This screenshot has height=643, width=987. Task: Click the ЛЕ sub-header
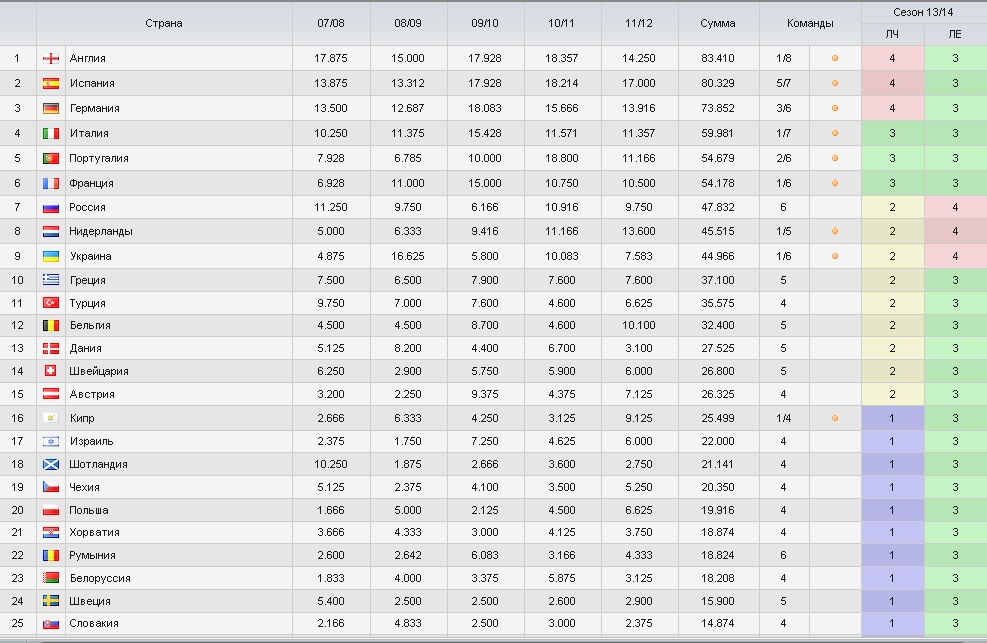tap(955, 34)
